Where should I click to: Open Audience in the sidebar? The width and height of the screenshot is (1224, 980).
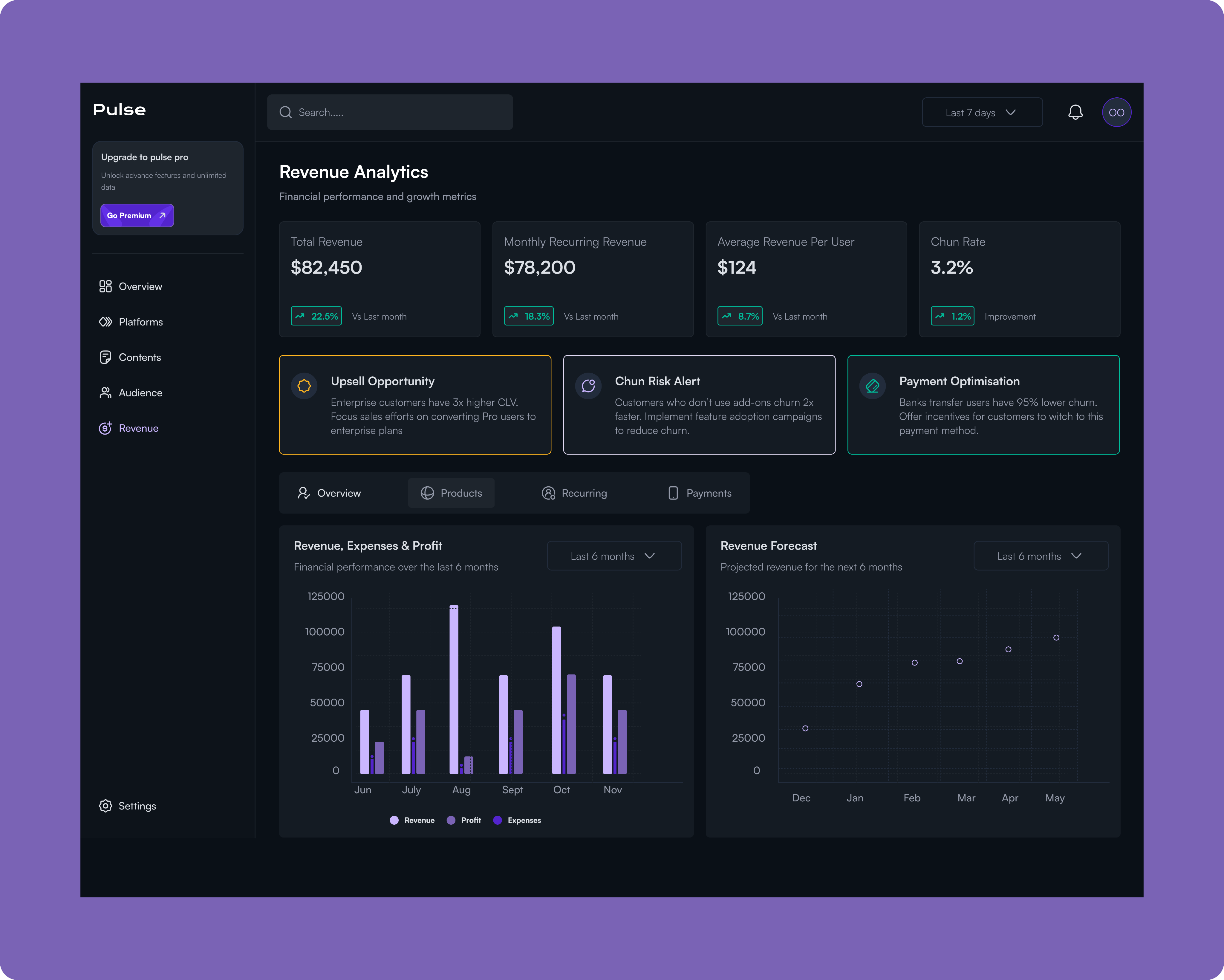pyautogui.click(x=140, y=393)
